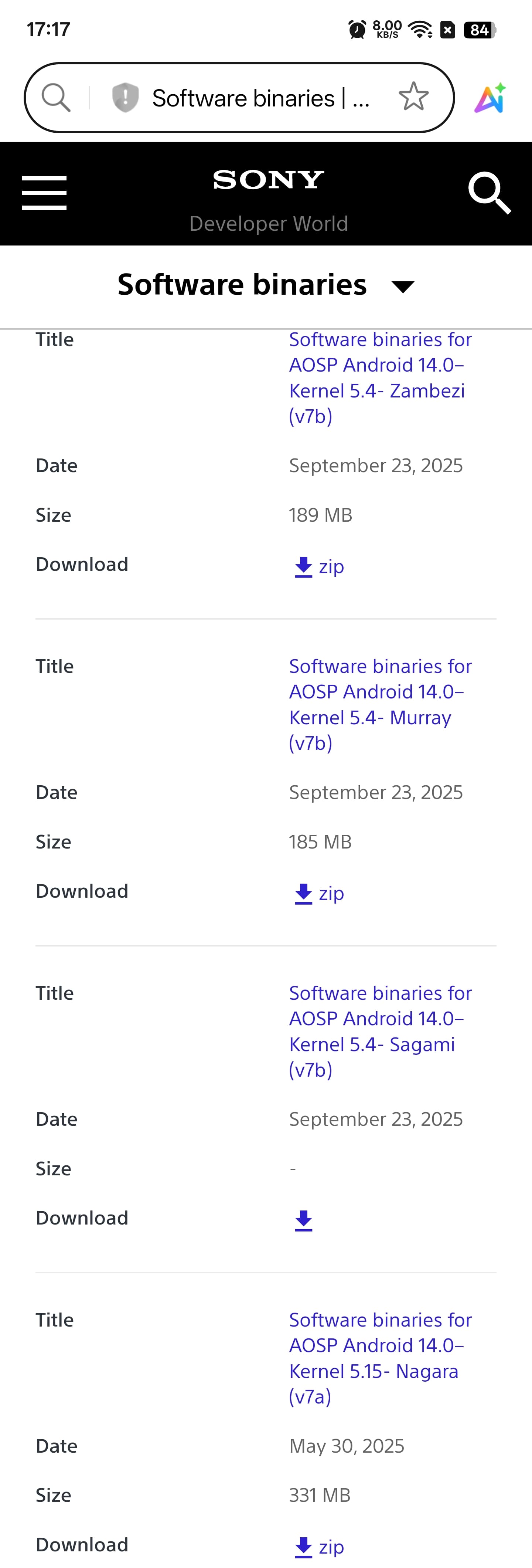Screen dimensions: 532x1568
Task: Open the site security shield icon
Action: click(x=125, y=97)
